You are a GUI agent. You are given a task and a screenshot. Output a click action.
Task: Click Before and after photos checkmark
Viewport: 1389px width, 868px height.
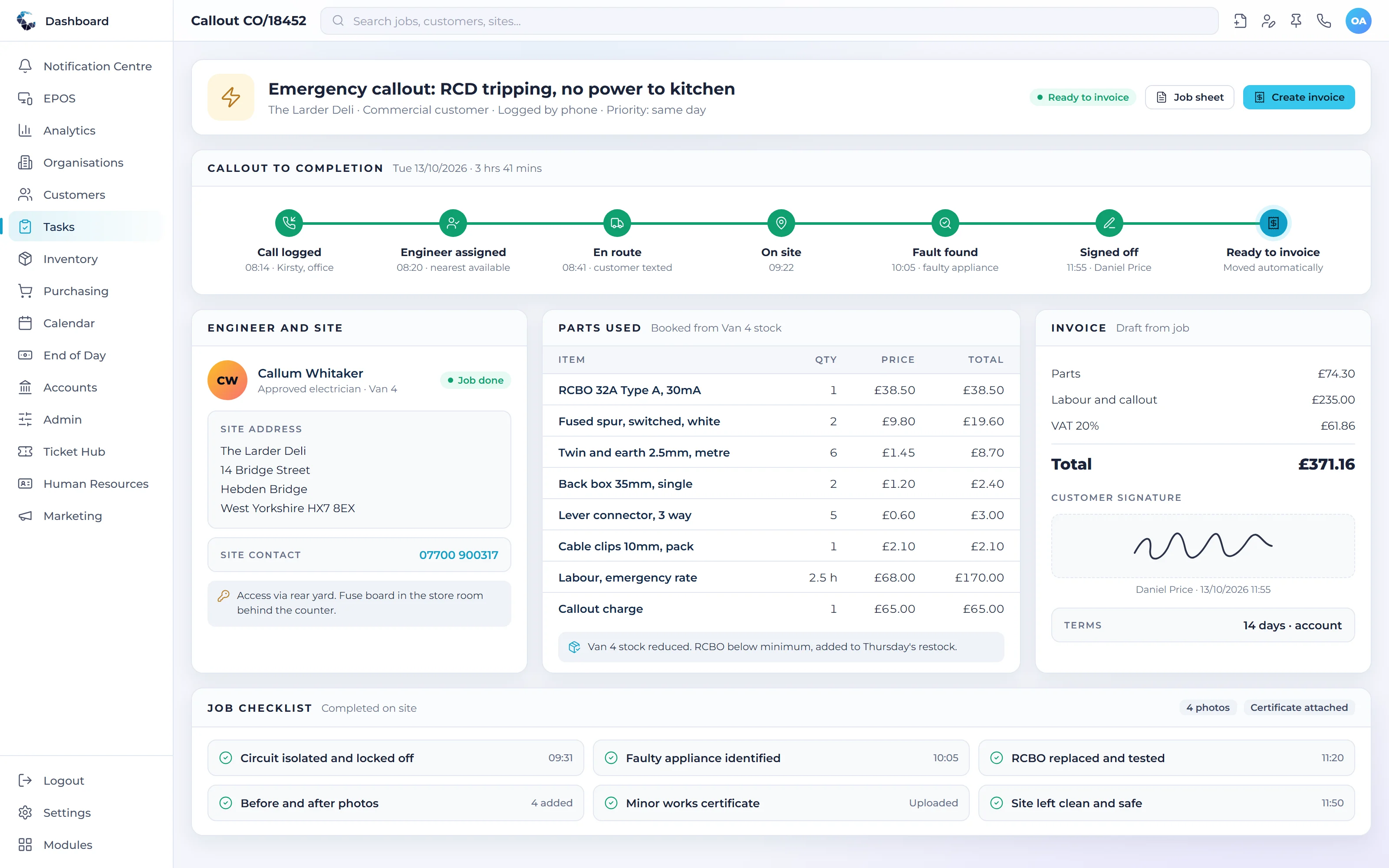tap(226, 803)
